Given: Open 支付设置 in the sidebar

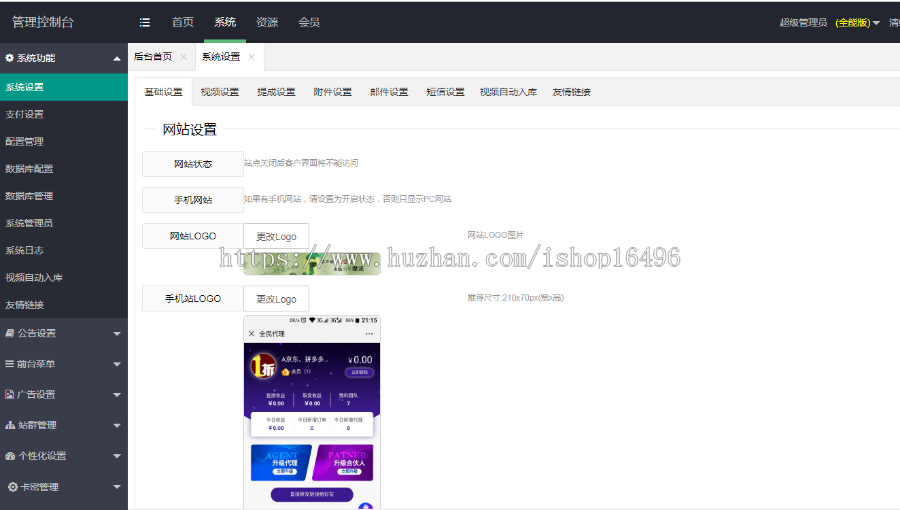Looking at the screenshot, I should pyautogui.click(x=64, y=114).
